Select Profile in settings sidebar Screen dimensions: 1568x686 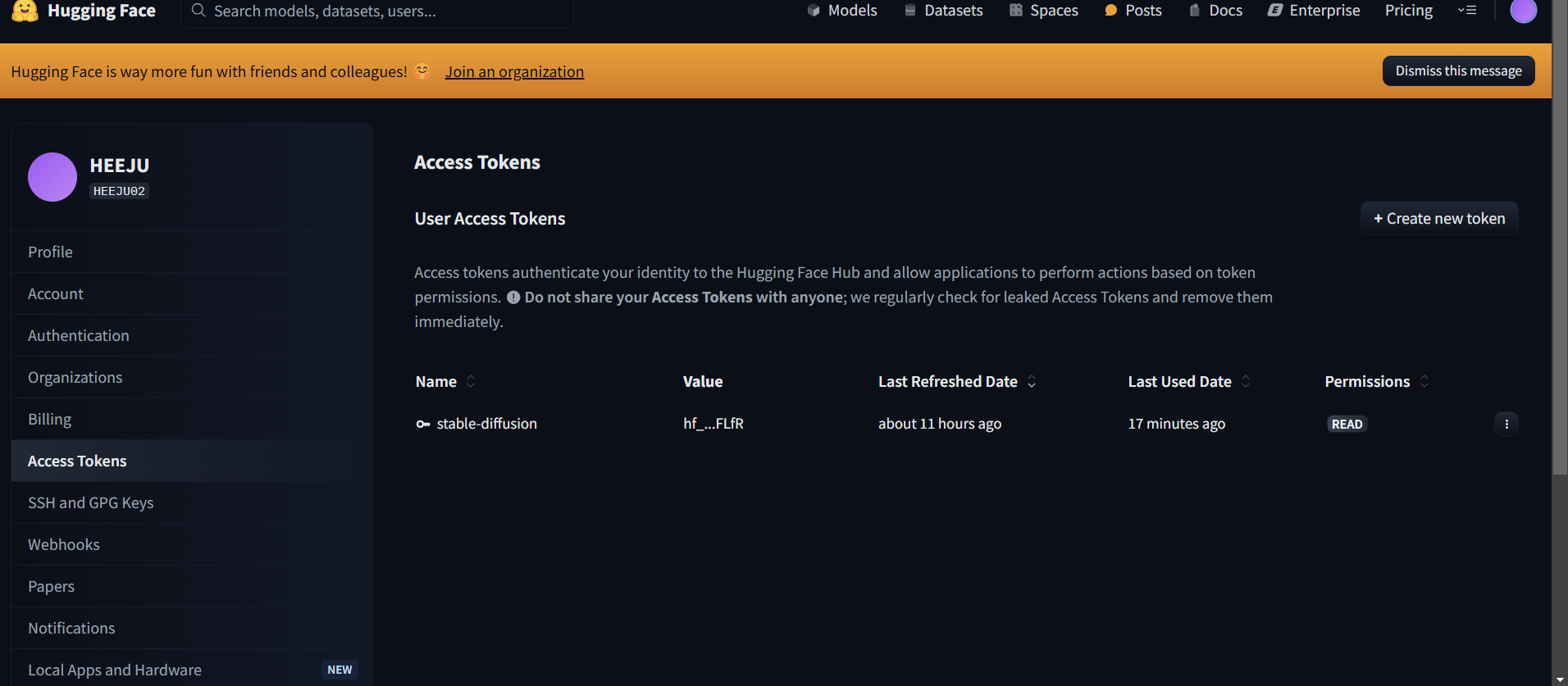point(192,252)
